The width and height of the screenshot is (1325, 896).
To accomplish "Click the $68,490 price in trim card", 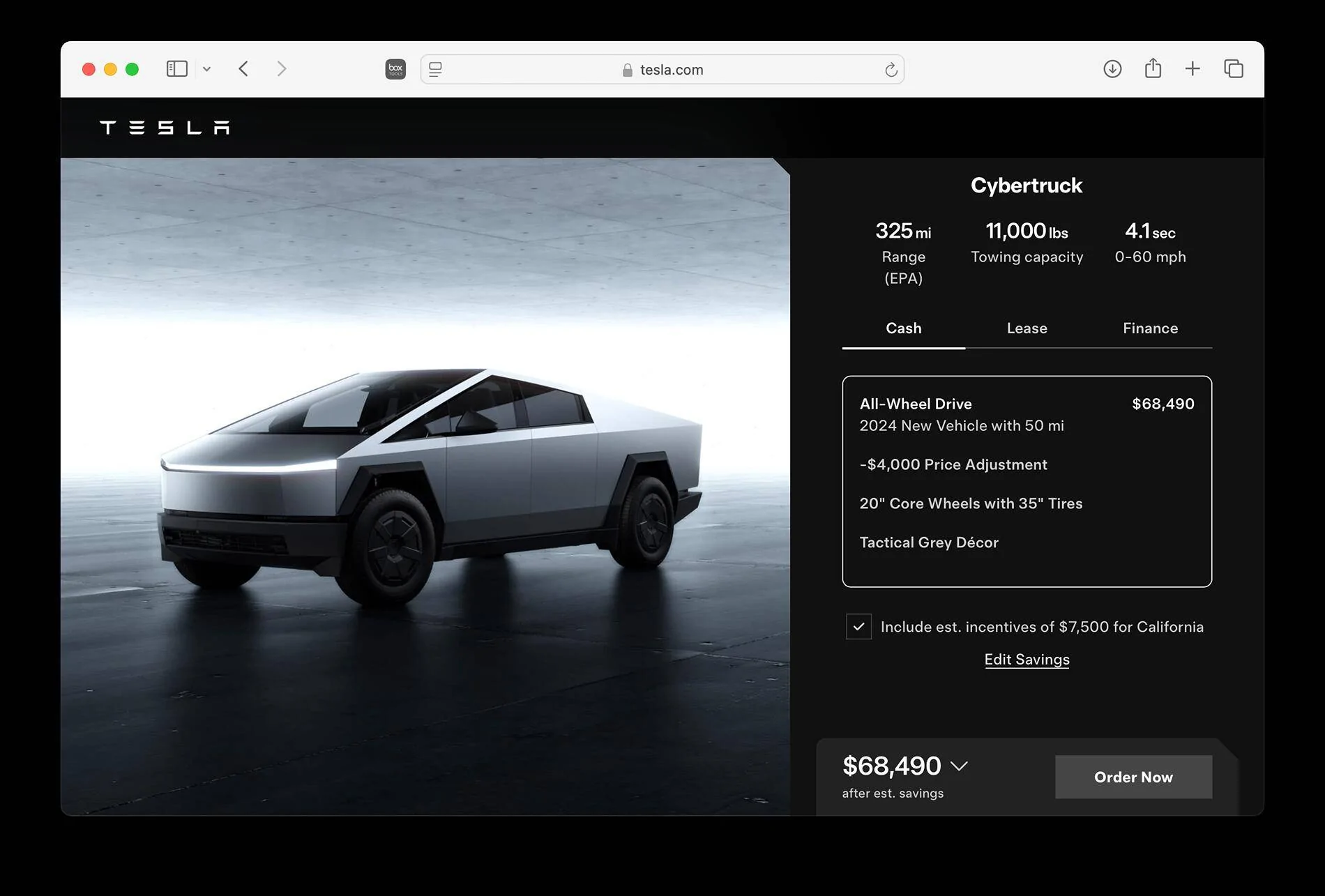I will [x=1163, y=404].
